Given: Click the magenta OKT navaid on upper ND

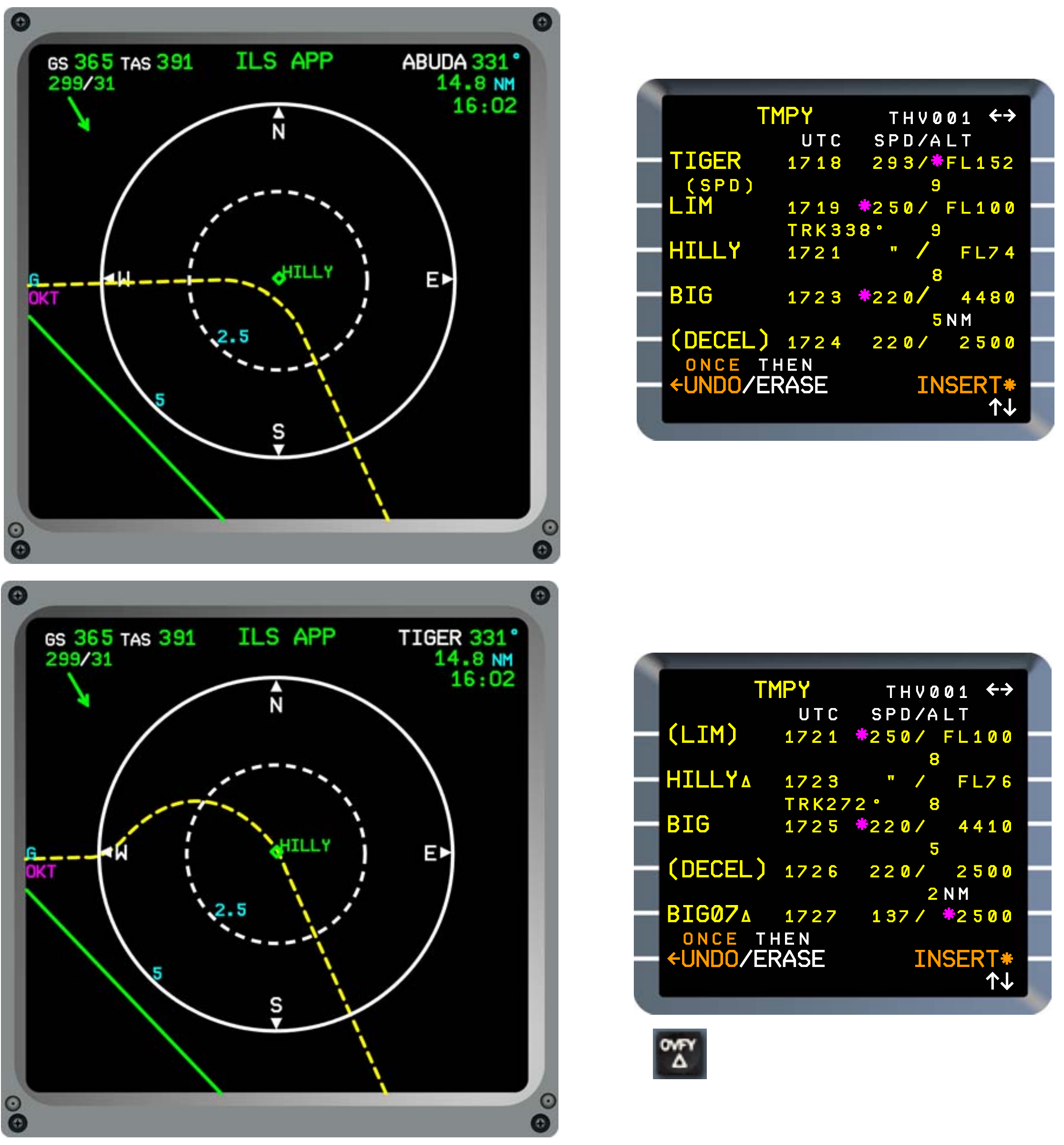Looking at the screenshot, I should [x=44, y=298].
